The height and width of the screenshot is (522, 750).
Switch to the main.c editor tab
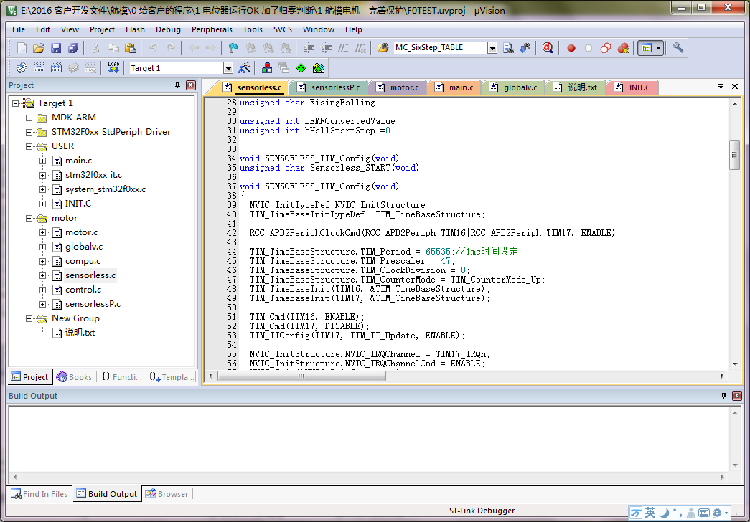pos(454,88)
